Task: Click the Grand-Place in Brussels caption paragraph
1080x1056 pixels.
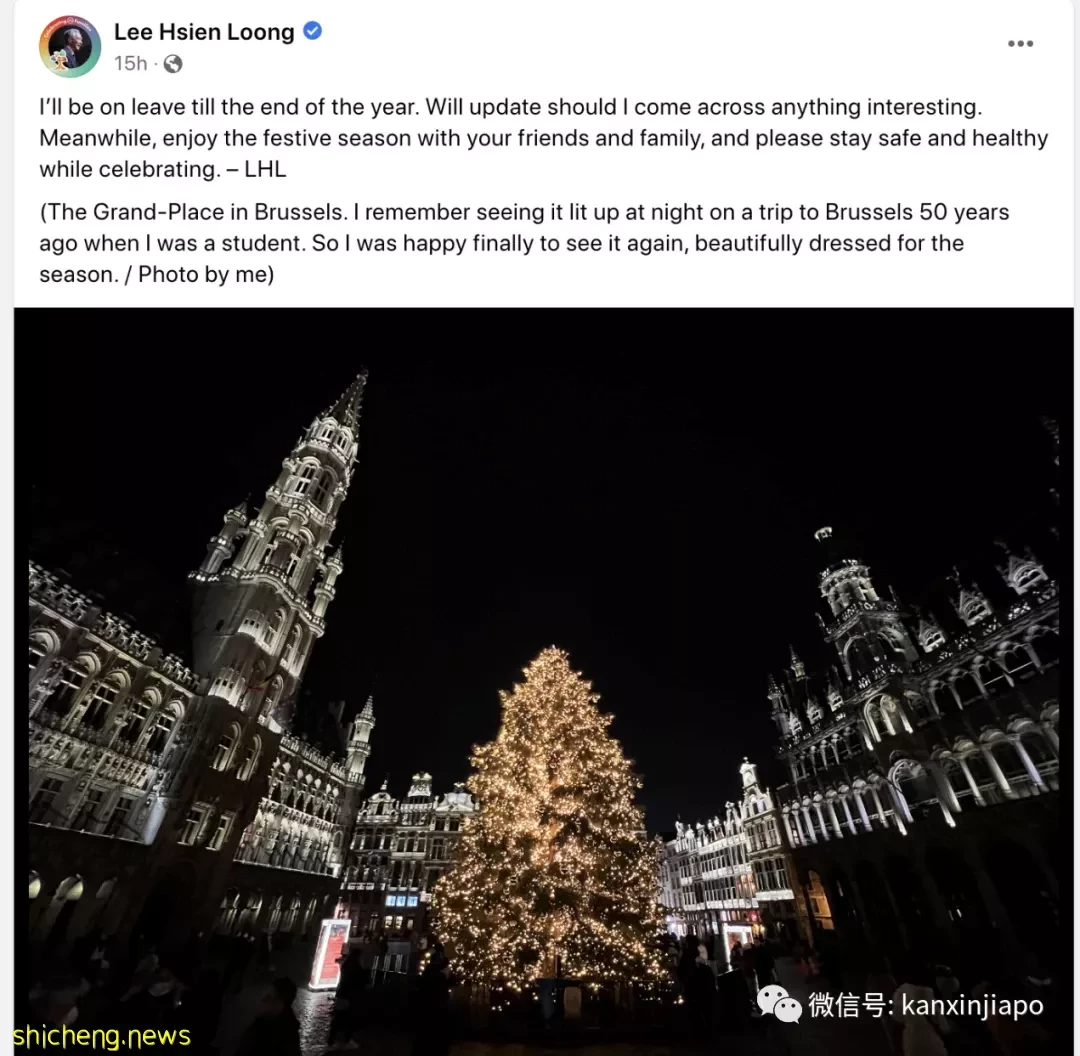Action: [x=524, y=243]
